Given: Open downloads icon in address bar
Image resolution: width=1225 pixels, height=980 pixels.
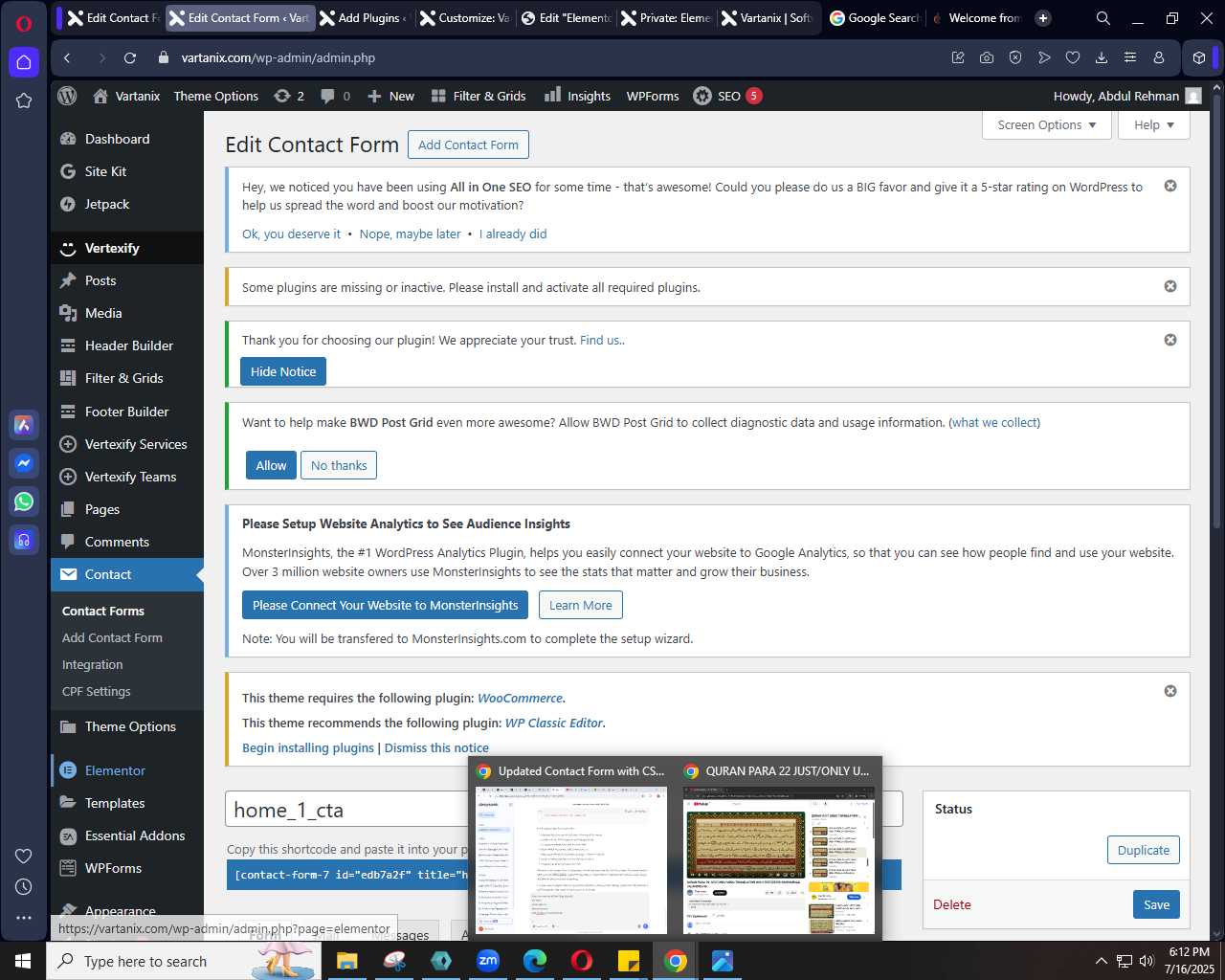Looking at the screenshot, I should pyautogui.click(x=1102, y=58).
